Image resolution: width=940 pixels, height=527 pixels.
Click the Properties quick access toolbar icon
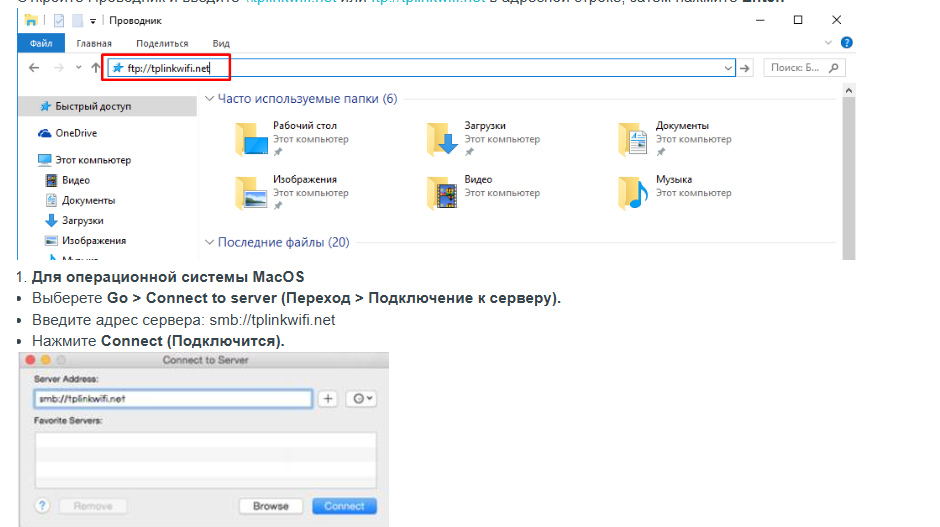[x=59, y=20]
